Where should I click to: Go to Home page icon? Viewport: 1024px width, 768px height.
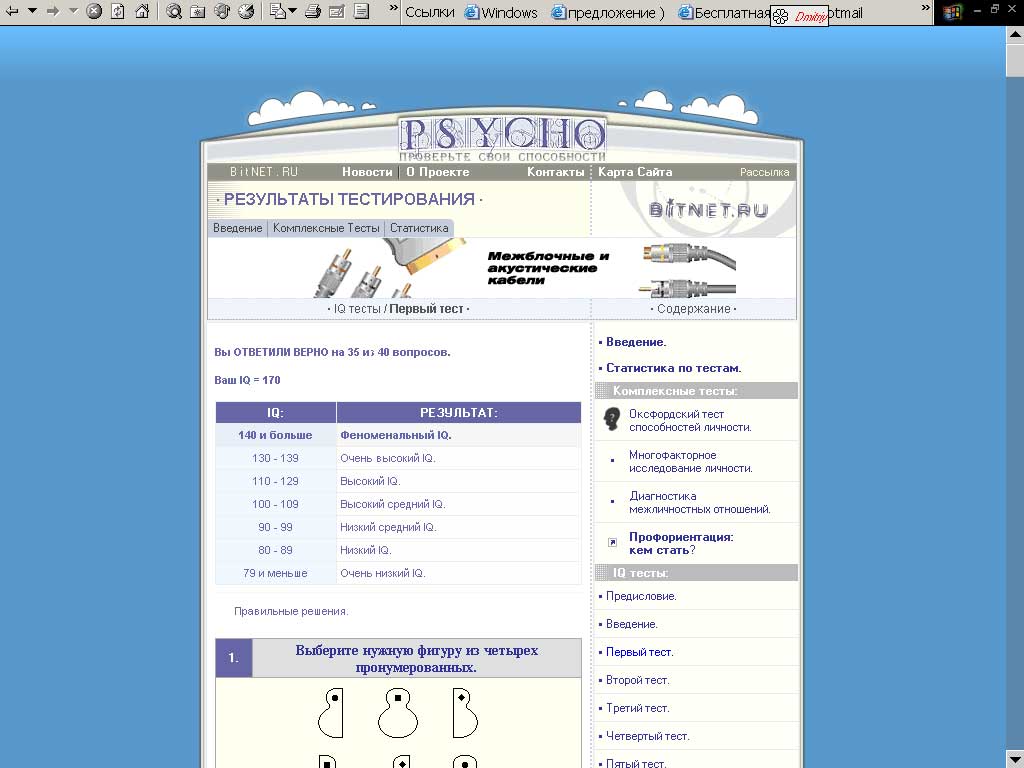142,12
